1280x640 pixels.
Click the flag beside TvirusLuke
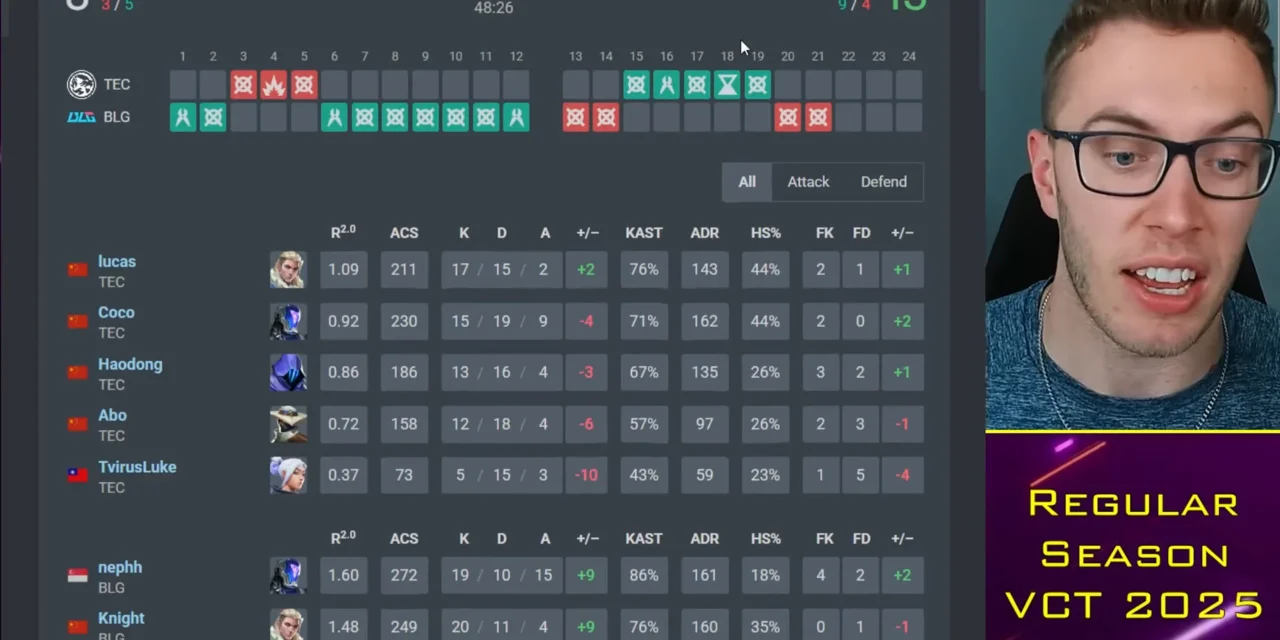click(x=77, y=475)
